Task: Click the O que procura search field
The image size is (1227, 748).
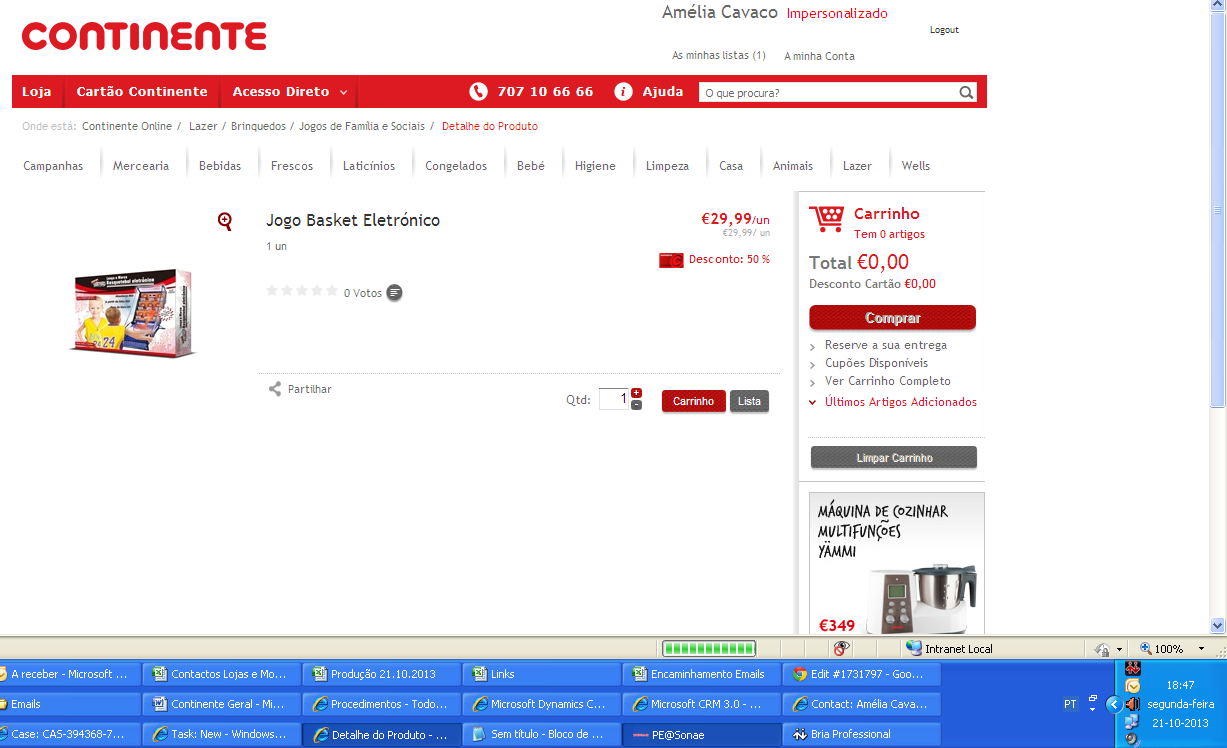Action: tap(828, 93)
